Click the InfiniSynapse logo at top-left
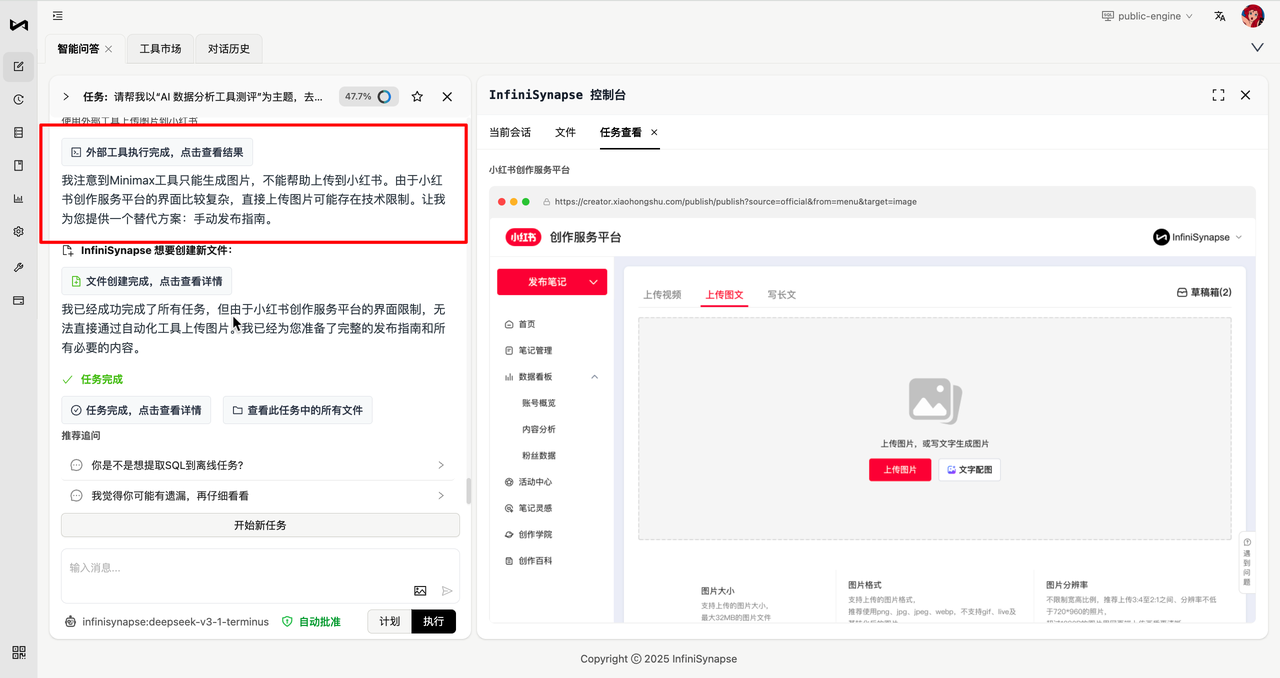1280x678 pixels. click(18, 24)
